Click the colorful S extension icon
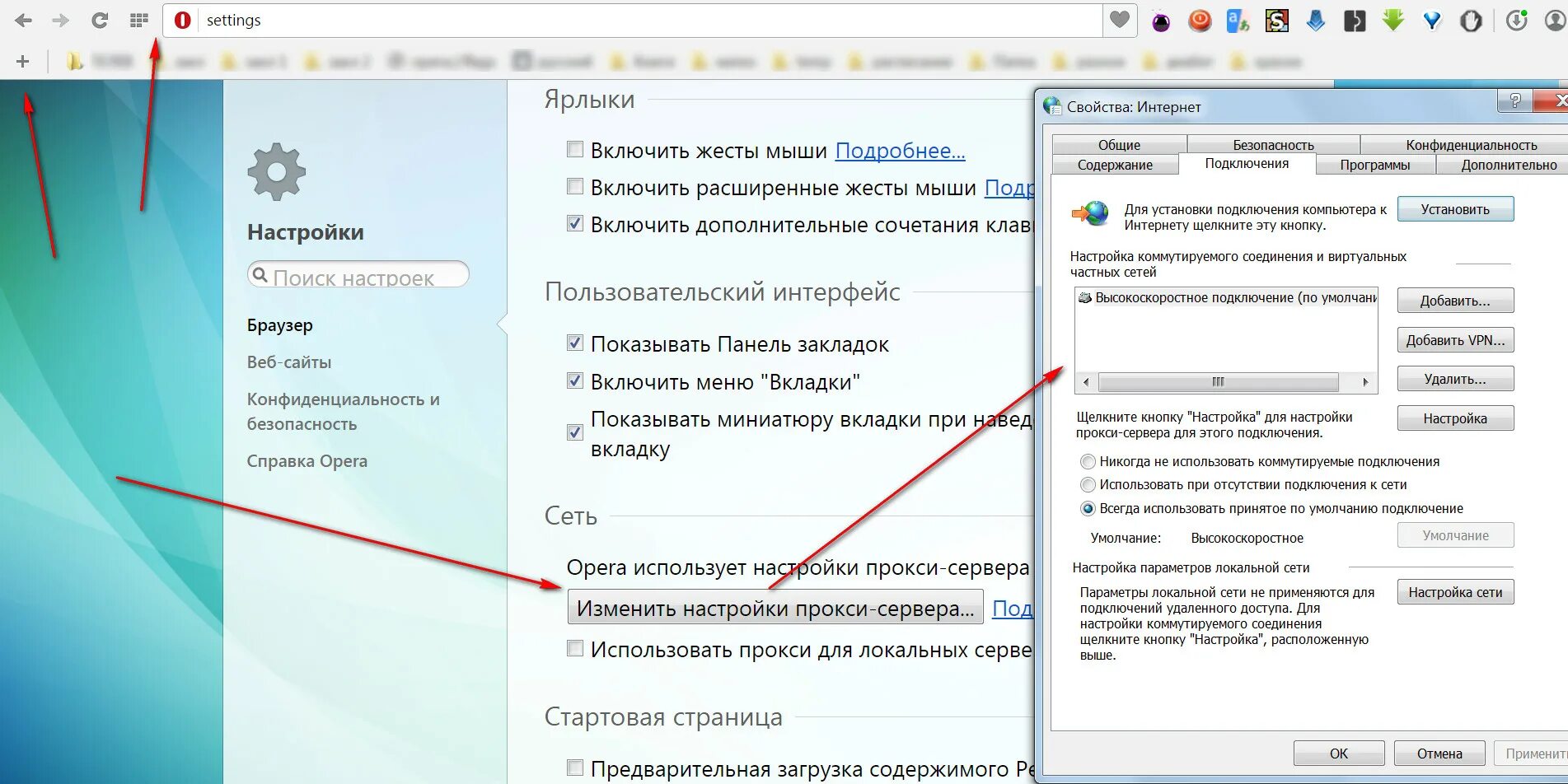 coord(1276,21)
